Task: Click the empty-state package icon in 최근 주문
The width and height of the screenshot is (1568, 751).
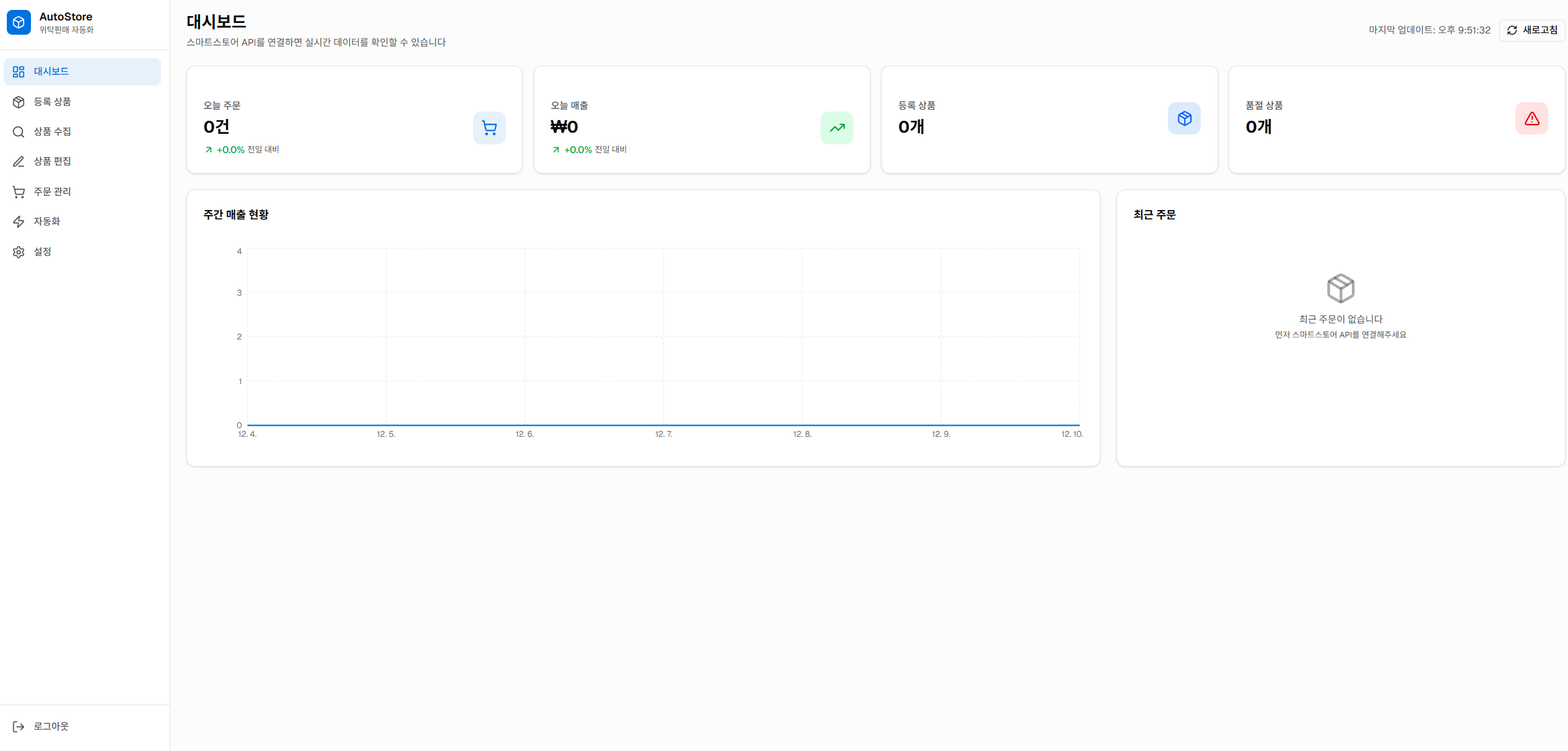Action: (x=1340, y=288)
